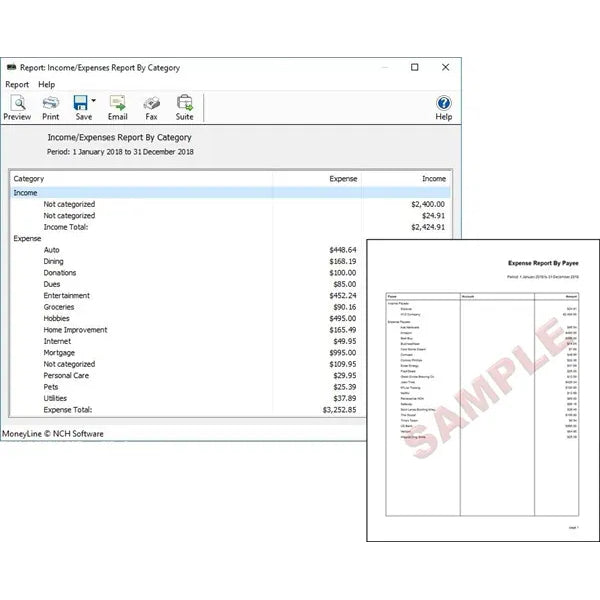The image size is (600, 600).
Task: Click the Fax toolbar icon
Action: click(152, 103)
